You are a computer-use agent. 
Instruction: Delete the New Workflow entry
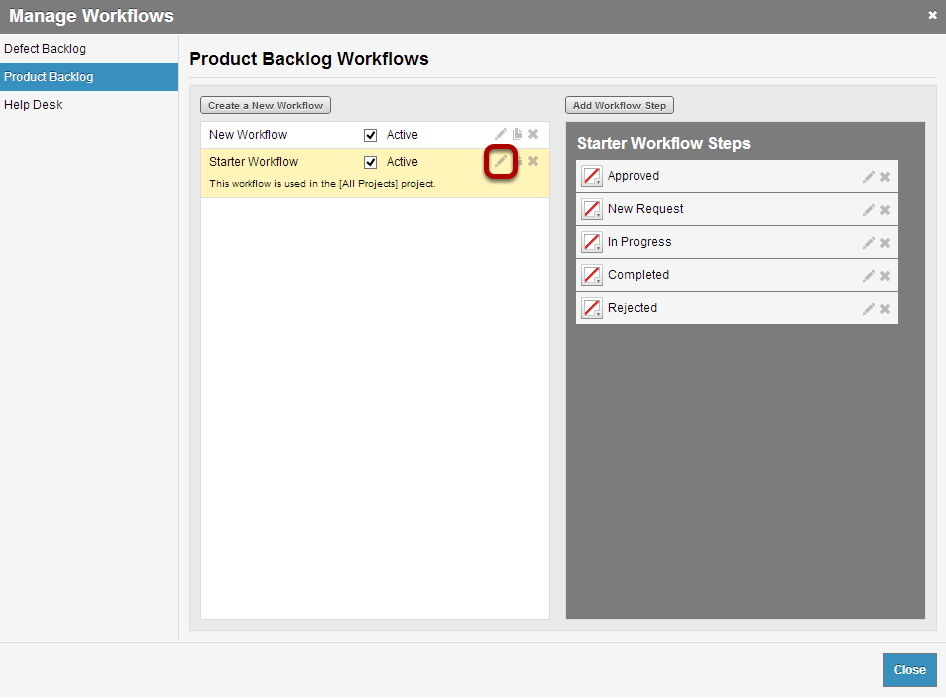[533, 134]
